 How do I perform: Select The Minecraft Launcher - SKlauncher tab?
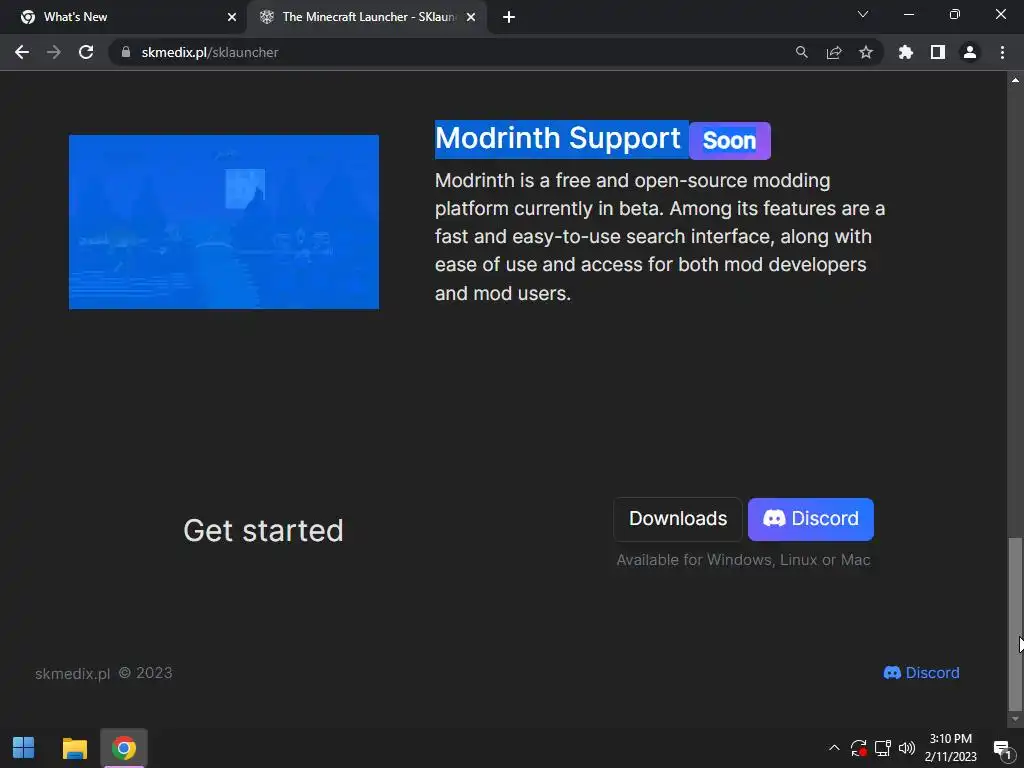(x=367, y=17)
